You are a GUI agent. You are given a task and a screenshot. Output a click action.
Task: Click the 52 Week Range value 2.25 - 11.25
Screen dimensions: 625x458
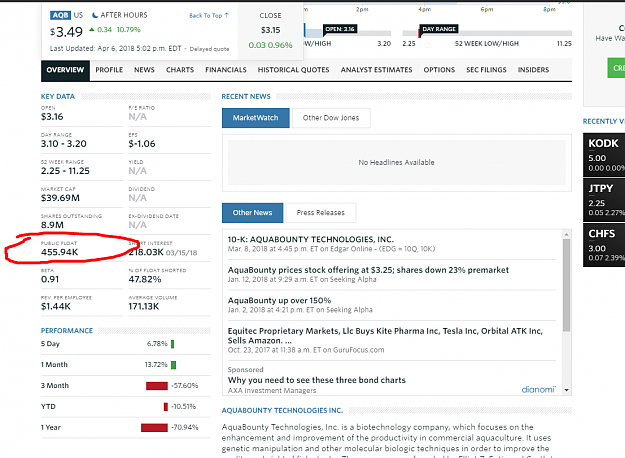pos(65,171)
